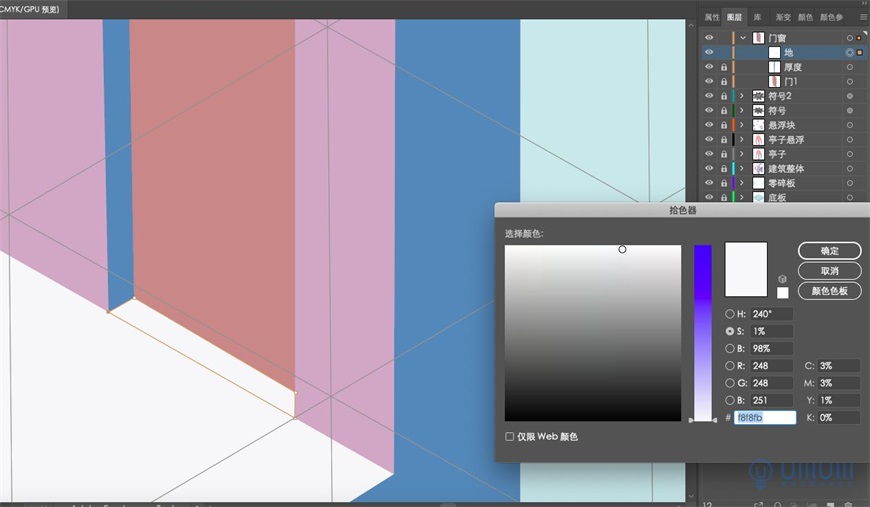The image size is (870, 507).
Task: Click the purple hue spectrum slider
Action: 703,330
